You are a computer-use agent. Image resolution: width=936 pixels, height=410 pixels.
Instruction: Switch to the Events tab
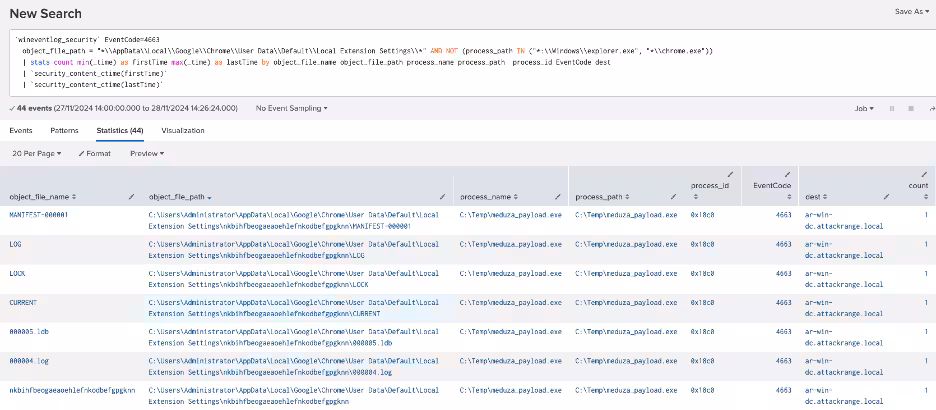pos(21,130)
